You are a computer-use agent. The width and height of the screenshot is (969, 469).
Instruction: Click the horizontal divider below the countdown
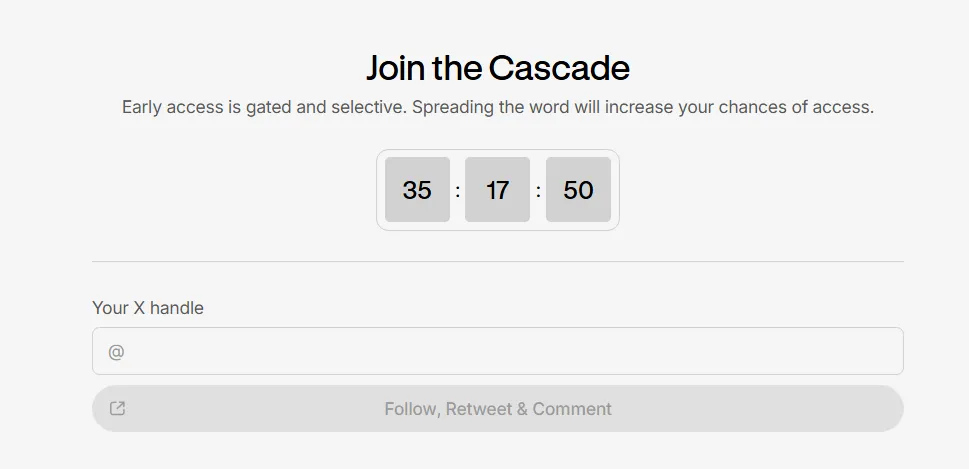coord(497,262)
